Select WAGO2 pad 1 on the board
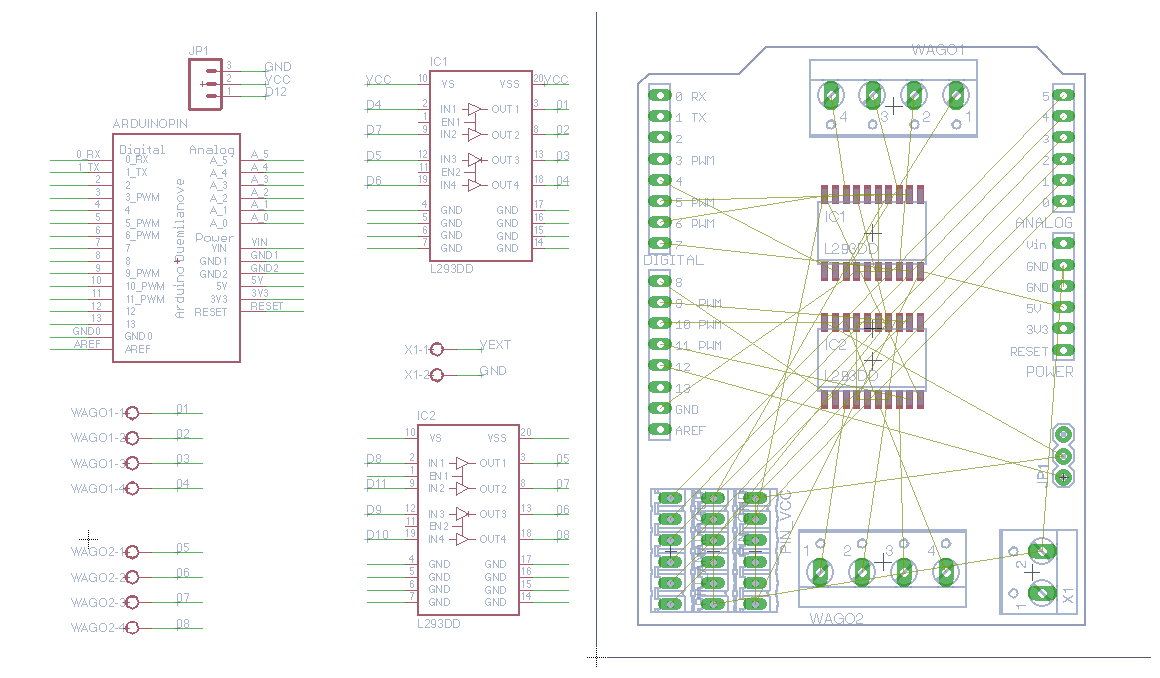This screenshot has width=1160, height=678. (x=820, y=571)
